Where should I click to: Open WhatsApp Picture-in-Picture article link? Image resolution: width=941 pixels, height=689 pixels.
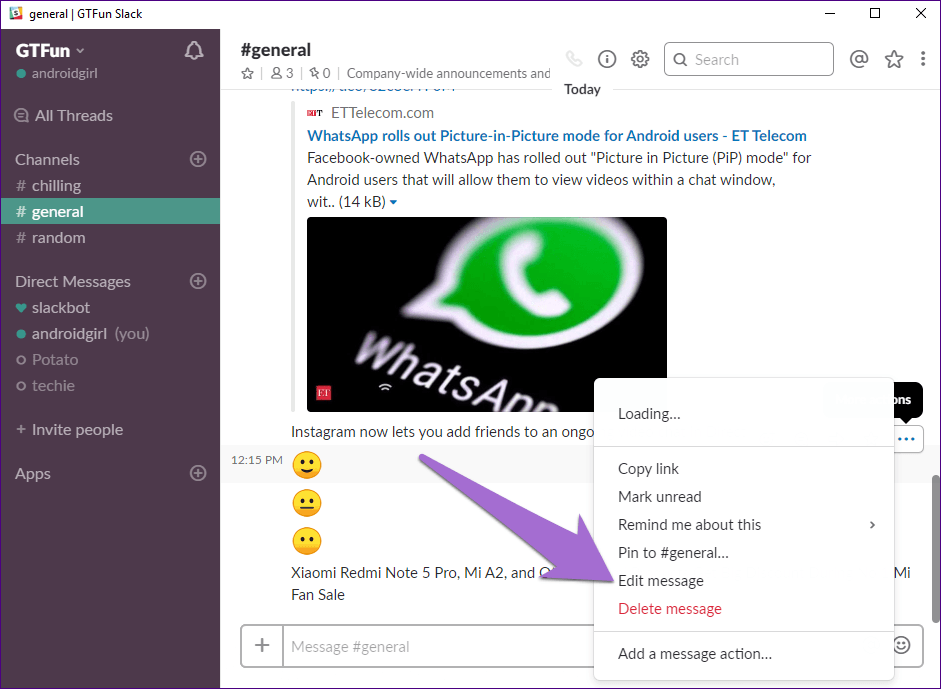pos(557,136)
